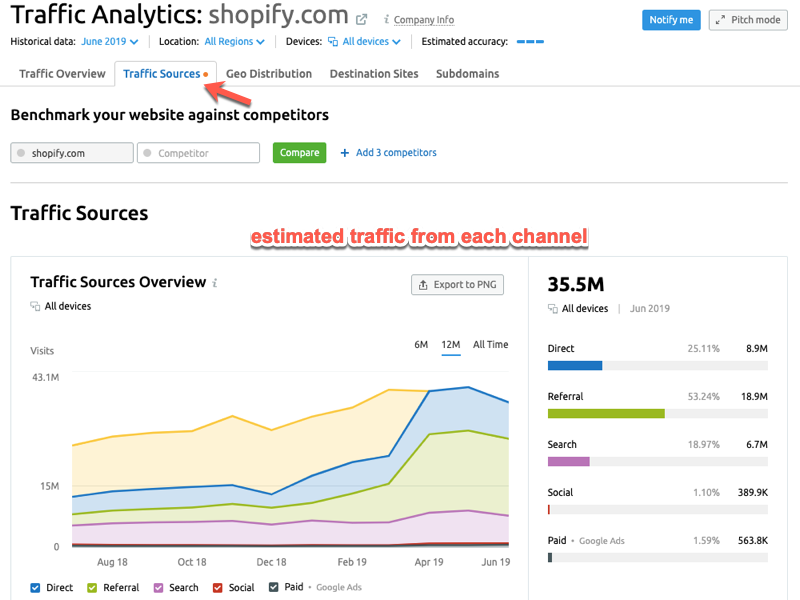800x600 pixels.
Task: Expand the Location All Regions dropdown
Action: click(x=234, y=42)
